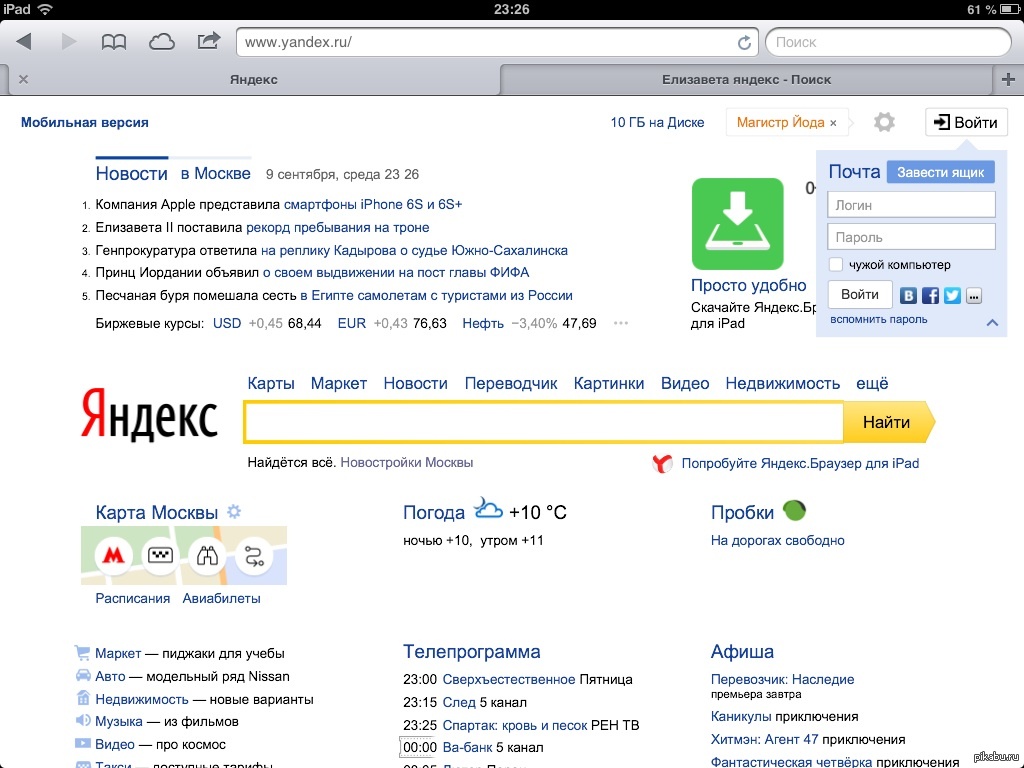Click Завести ящик button
This screenshot has width=1024, height=768.
tap(940, 172)
